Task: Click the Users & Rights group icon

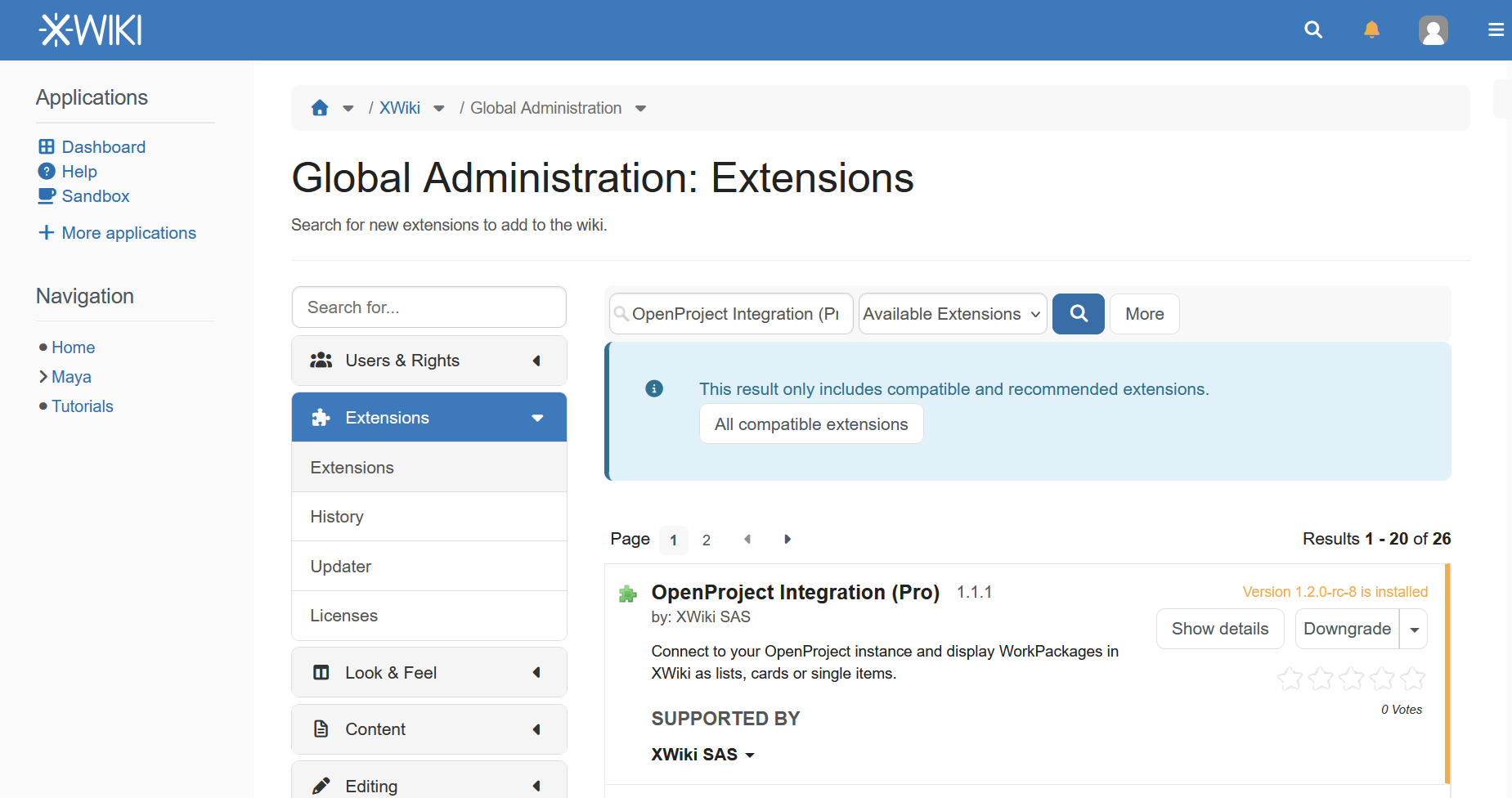Action: [x=321, y=361]
